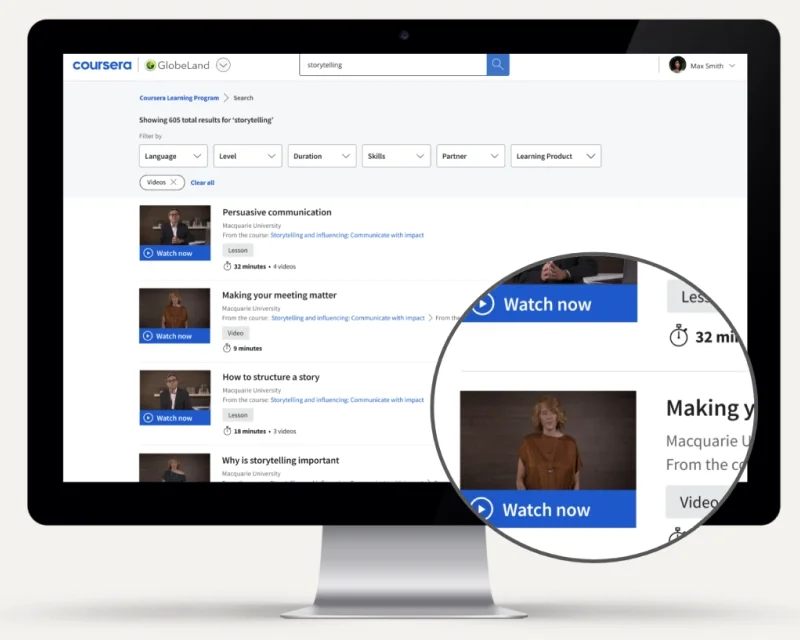The height and width of the screenshot is (640, 800).
Task: Open the Learning Product dropdown
Action: pyautogui.click(x=555, y=156)
